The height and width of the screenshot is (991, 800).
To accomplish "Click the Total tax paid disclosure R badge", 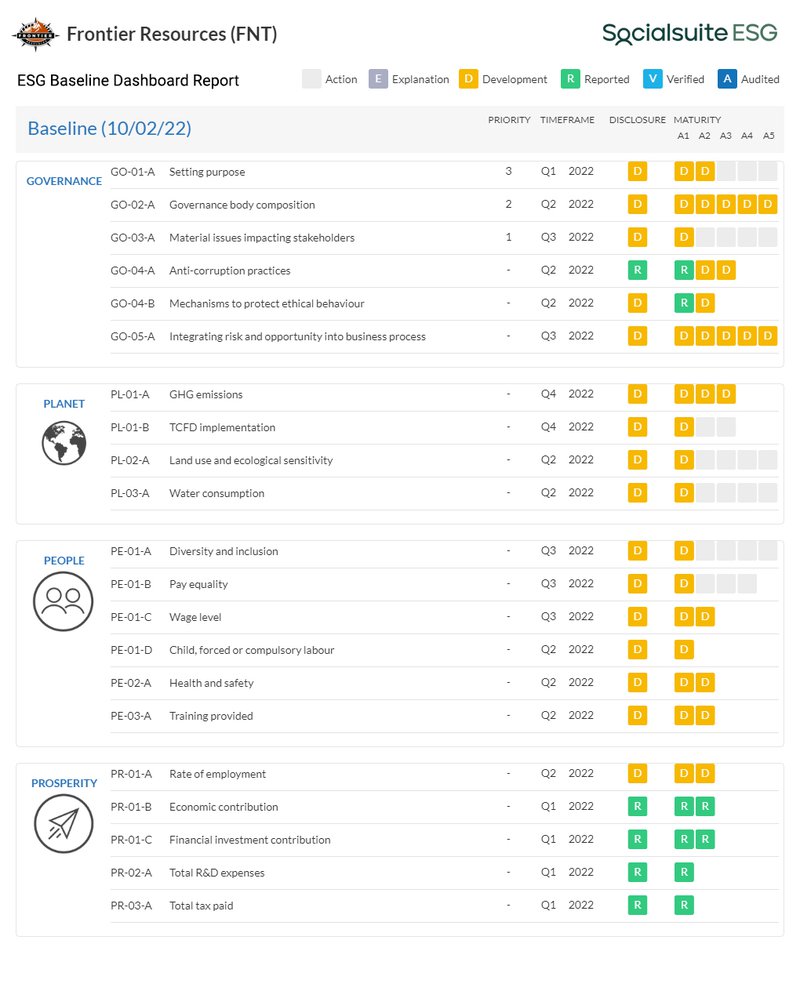I will click(637, 906).
